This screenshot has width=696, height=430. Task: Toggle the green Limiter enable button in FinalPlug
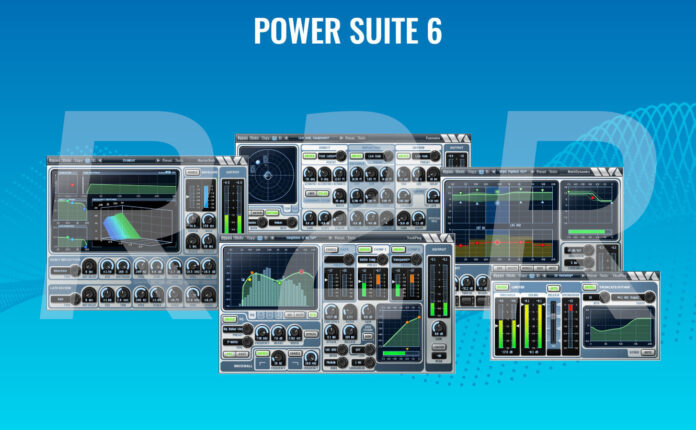click(x=502, y=288)
